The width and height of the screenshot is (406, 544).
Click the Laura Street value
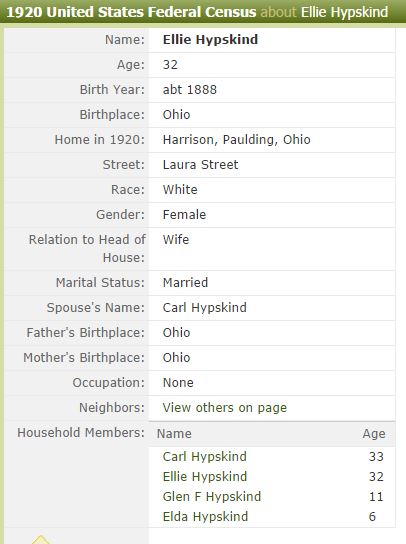[200, 165]
